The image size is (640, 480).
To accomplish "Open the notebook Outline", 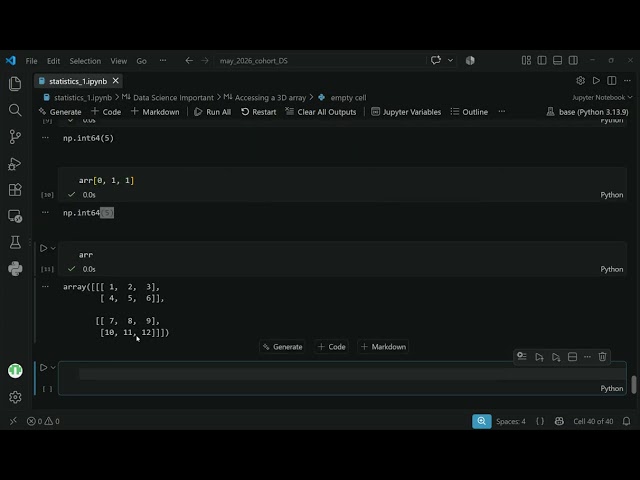I will pyautogui.click(x=469, y=112).
